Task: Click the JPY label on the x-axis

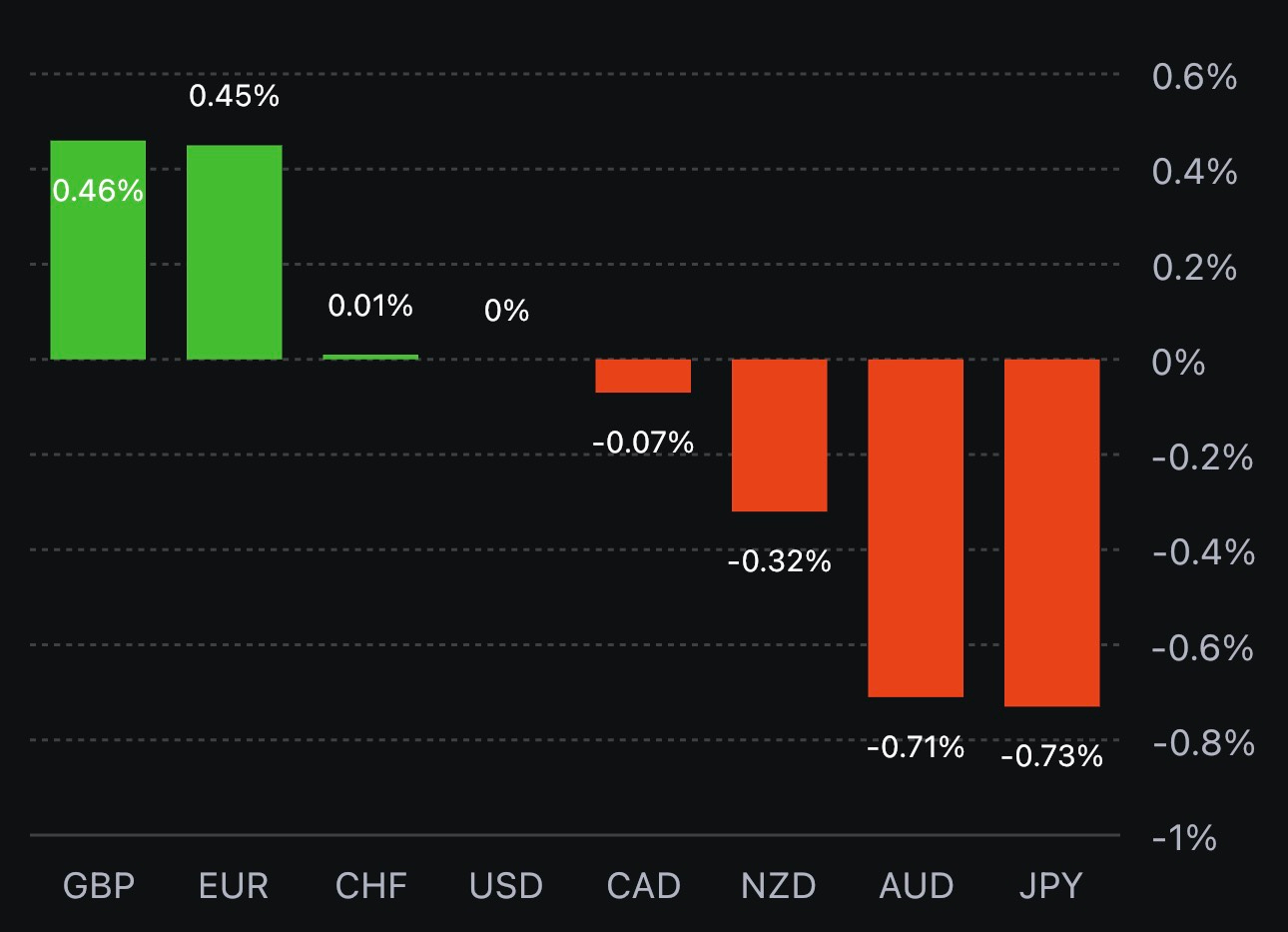Action: click(1051, 886)
